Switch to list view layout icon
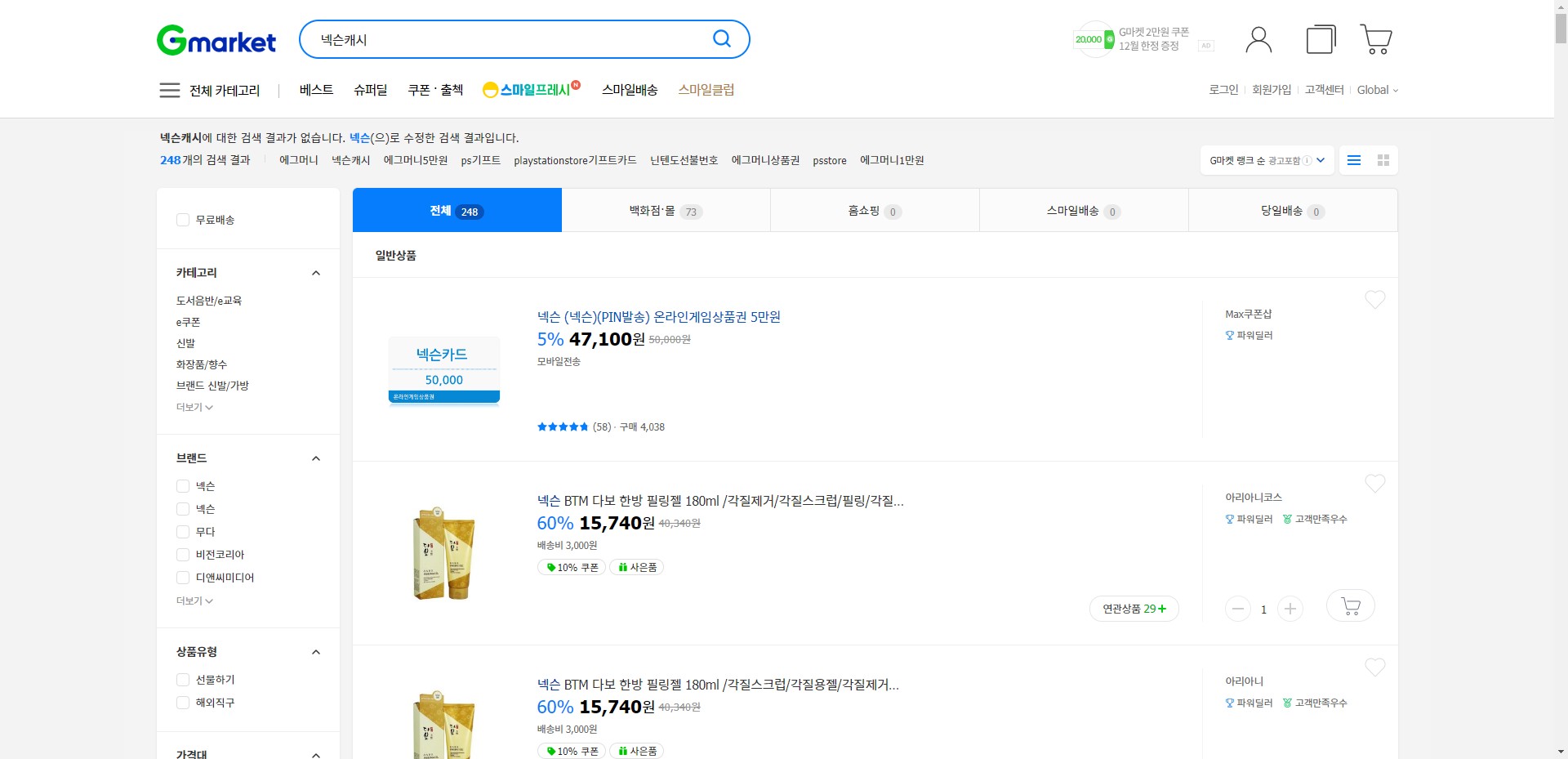Screen dimensions: 1568x759 [x=1354, y=160]
